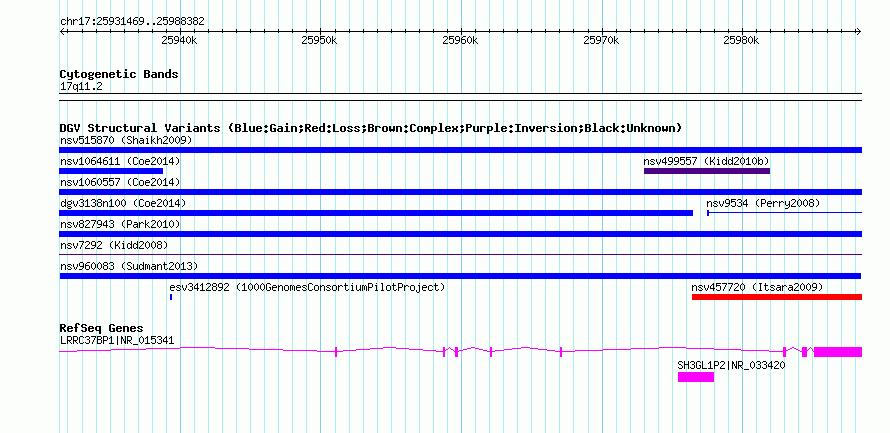Click the DGV Structural Variants track heading
The image size is (890, 433).
click(x=371, y=128)
